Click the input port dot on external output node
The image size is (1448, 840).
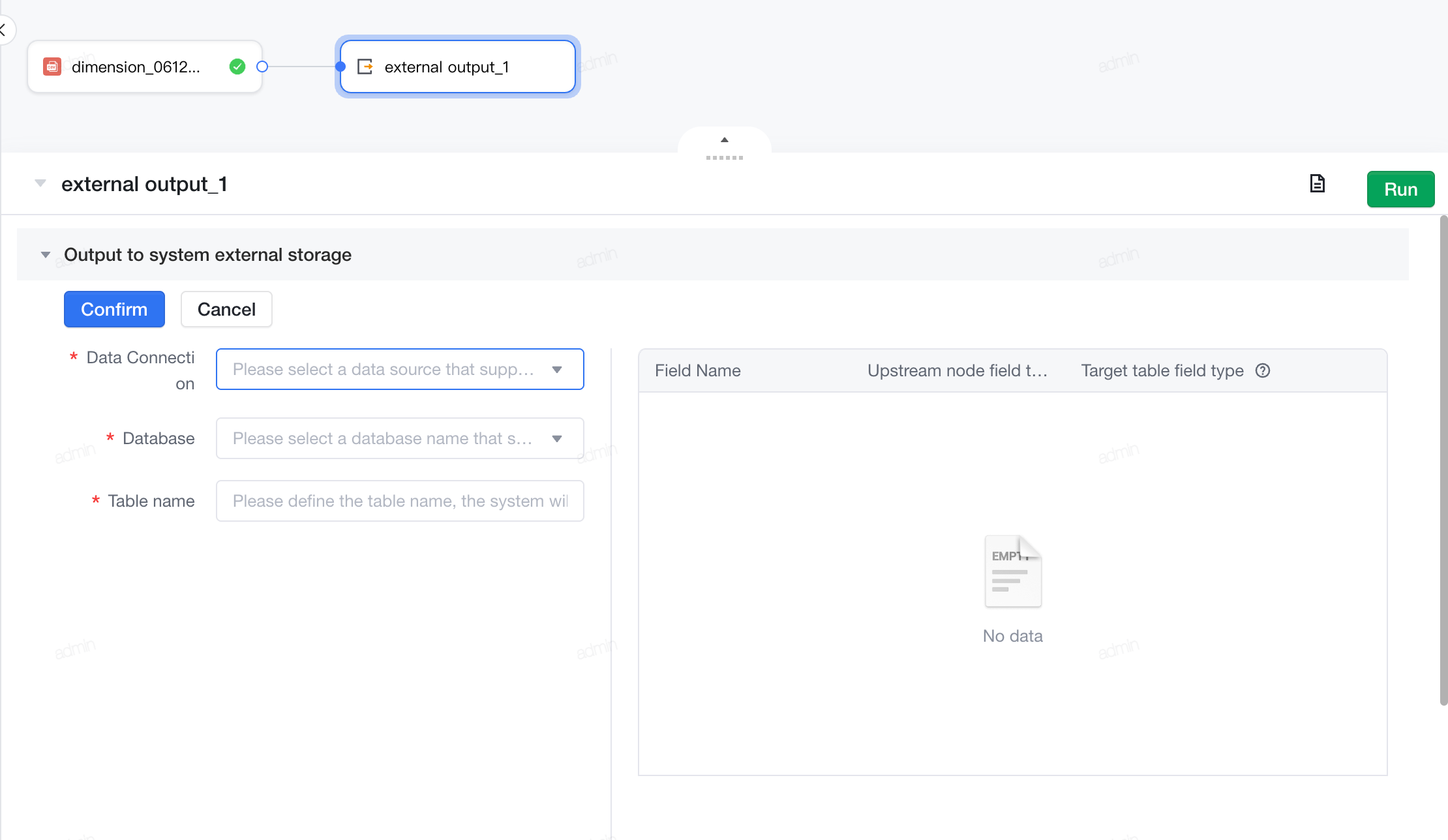pos(340,67)
